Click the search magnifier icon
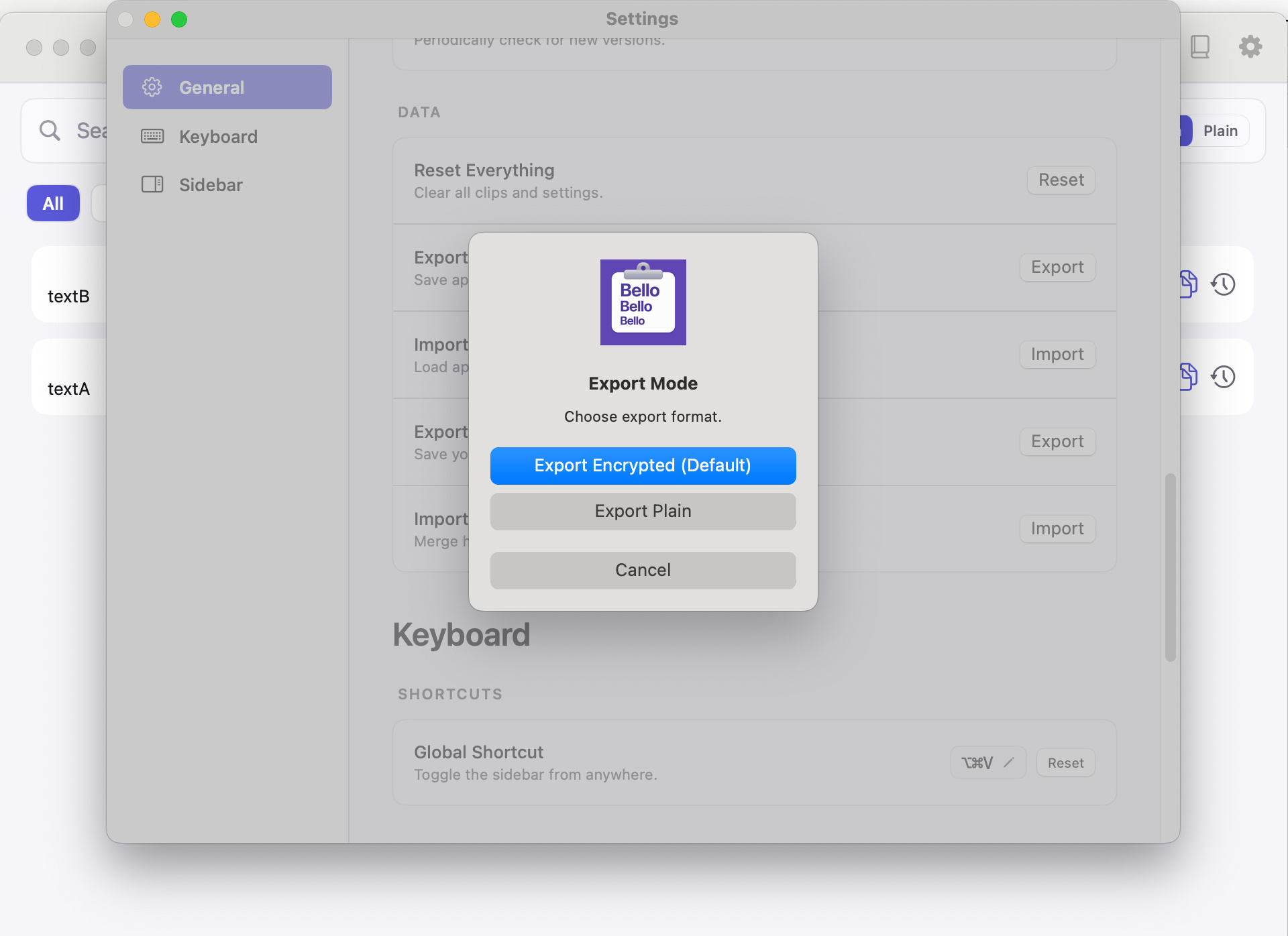The height and width of the screenshot is (936, 1288). pyautogui.click(x=49, y=130)
